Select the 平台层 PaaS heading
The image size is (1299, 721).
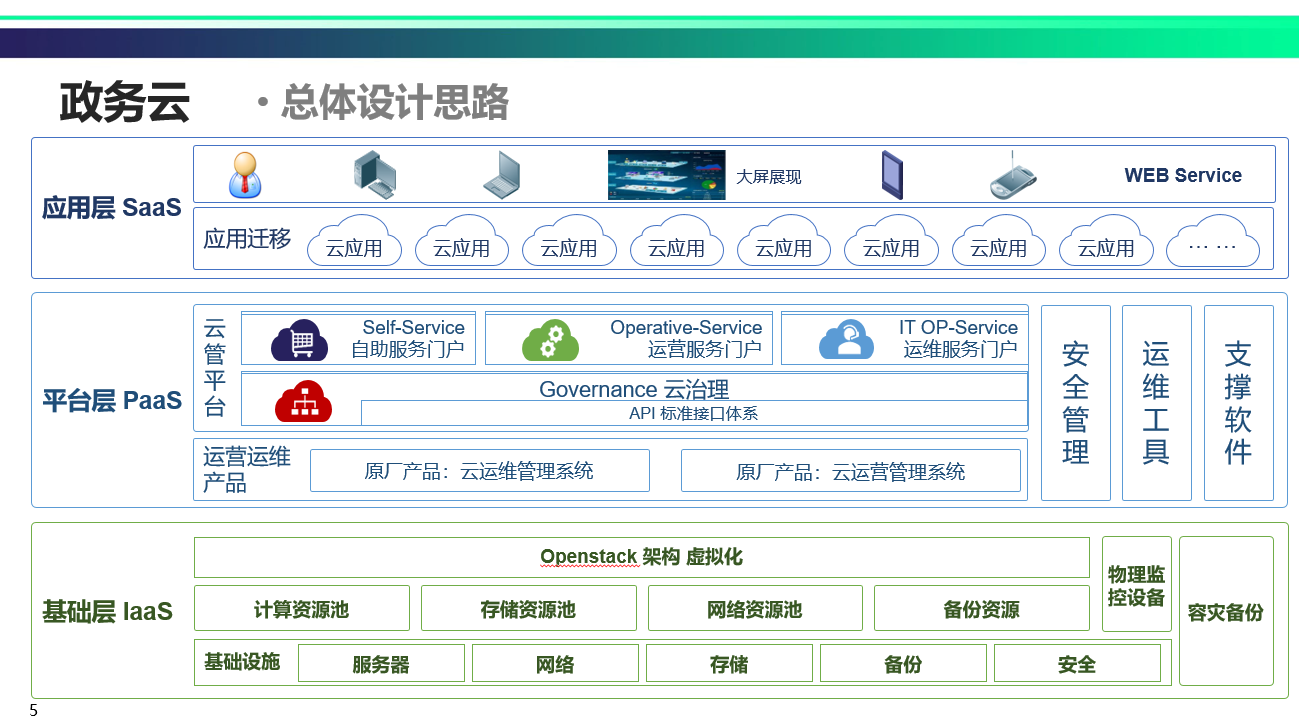coord(112,401)
